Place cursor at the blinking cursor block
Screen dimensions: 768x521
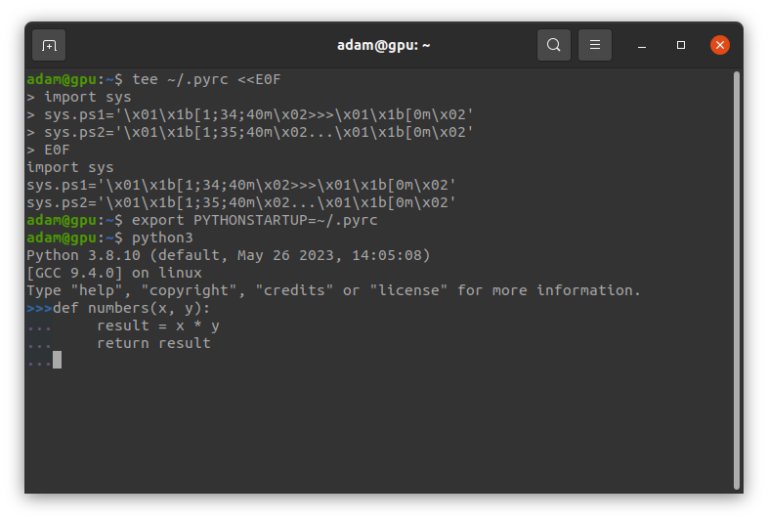tap(57, 360)
